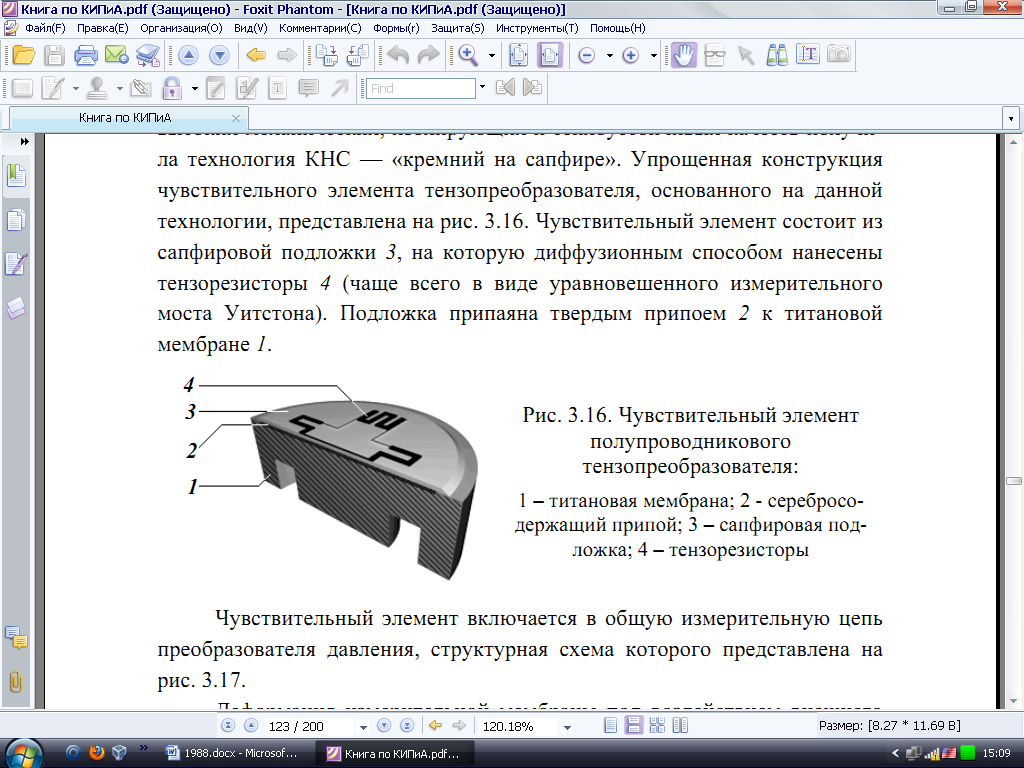Switch to 1988.docx Word taskbar button

pyautogui.click(x=233, y=753)
